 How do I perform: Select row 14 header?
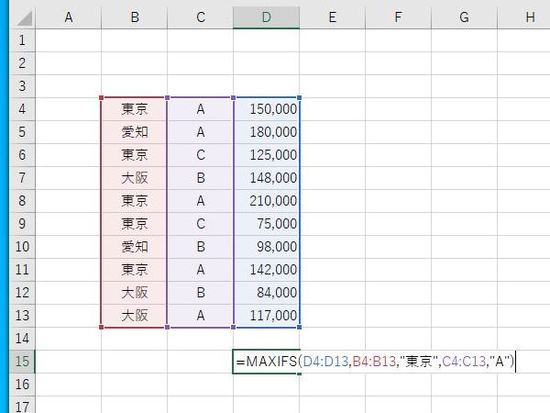(22, 338)
